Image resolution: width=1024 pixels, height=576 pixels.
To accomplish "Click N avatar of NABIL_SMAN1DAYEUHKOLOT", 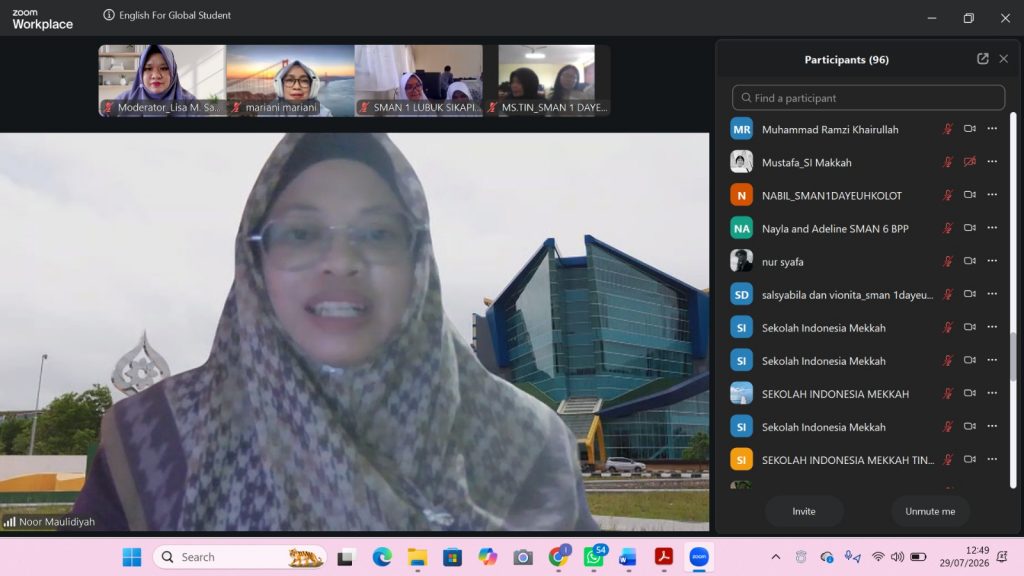I will 741,195.
